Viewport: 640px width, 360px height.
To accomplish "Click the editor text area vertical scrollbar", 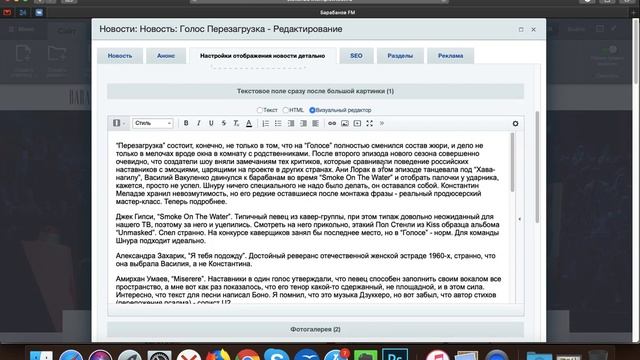I will (x=512, y=162).
